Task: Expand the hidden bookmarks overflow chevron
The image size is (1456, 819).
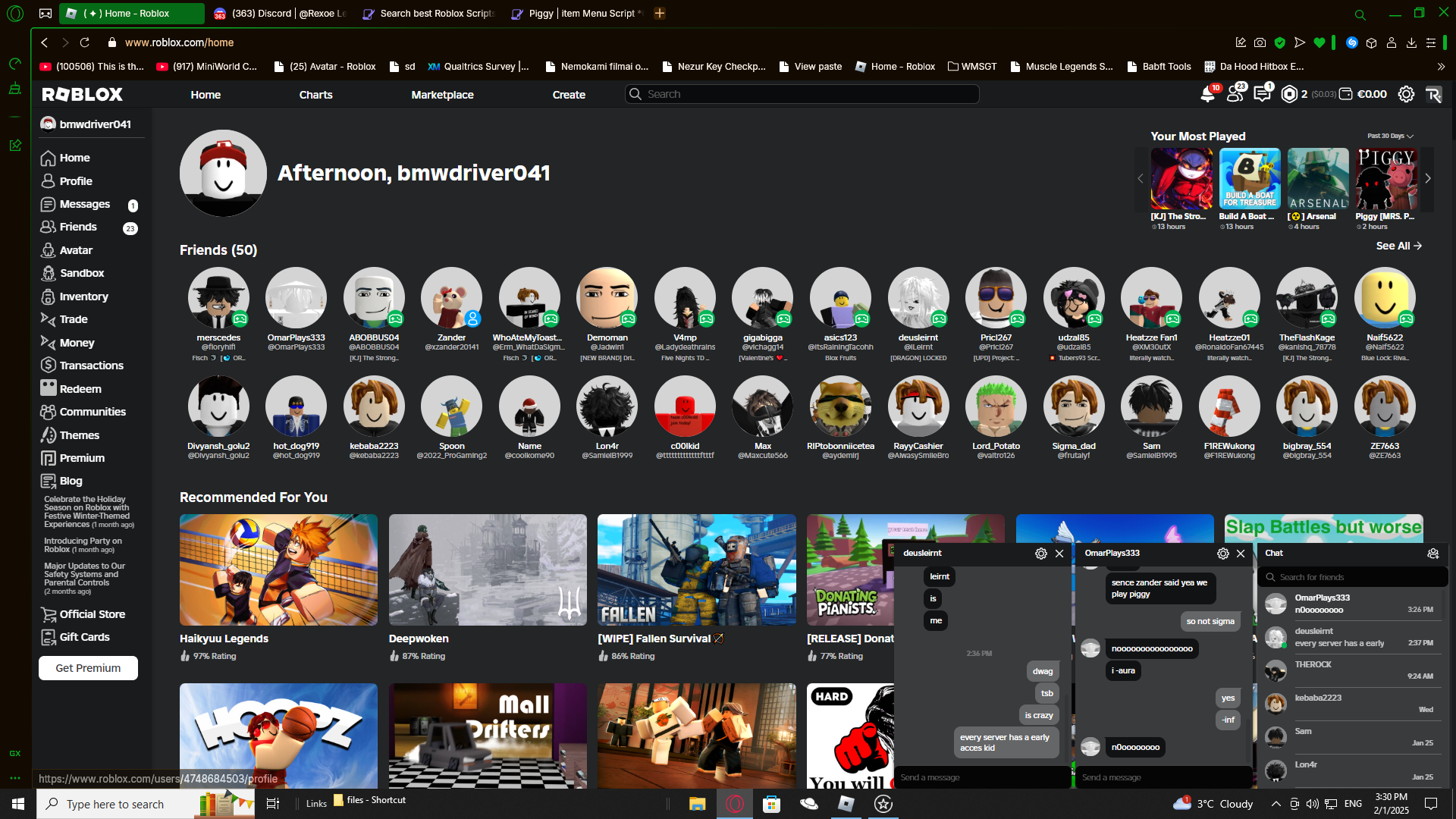Action: point(1441,67)
